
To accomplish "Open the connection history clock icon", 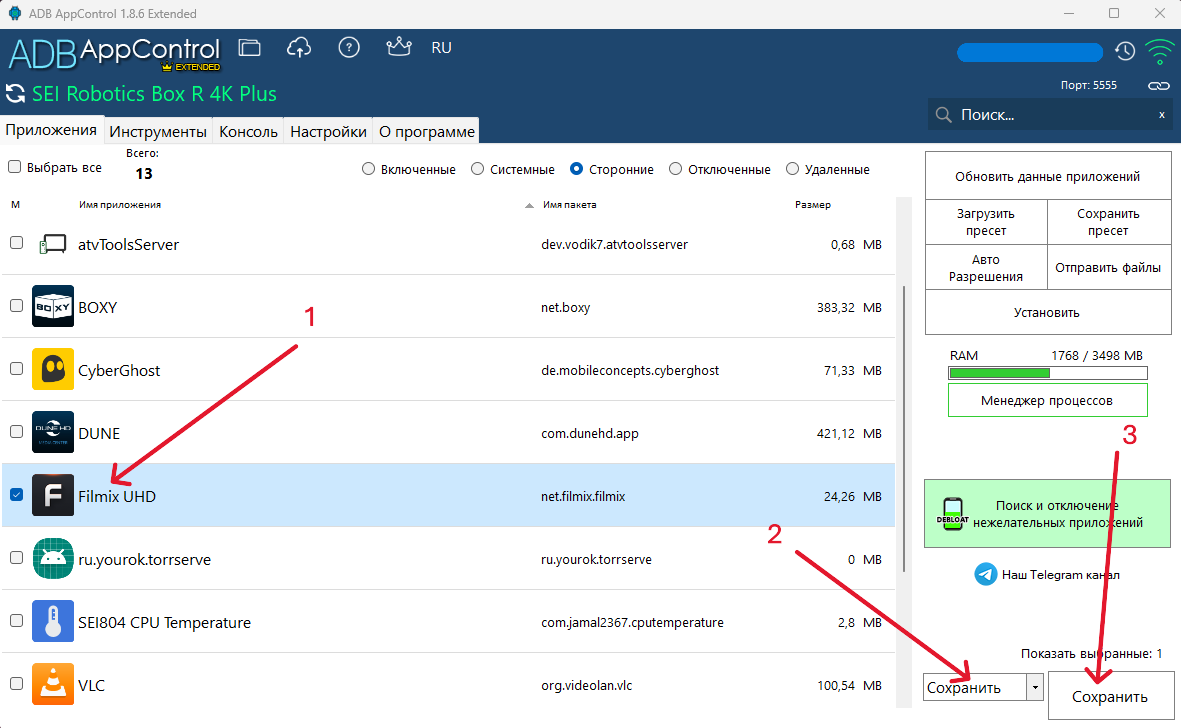I will click(x=1125, y=51).
